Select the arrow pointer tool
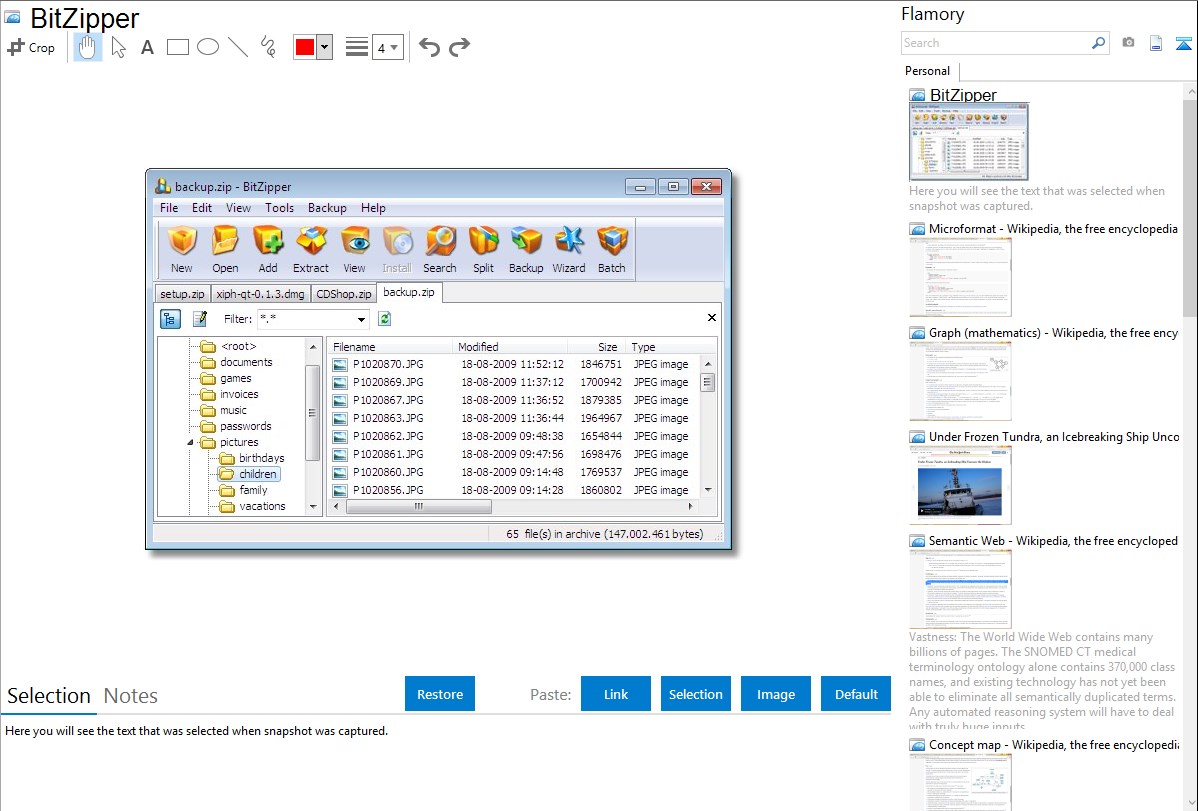 [118, 47]
